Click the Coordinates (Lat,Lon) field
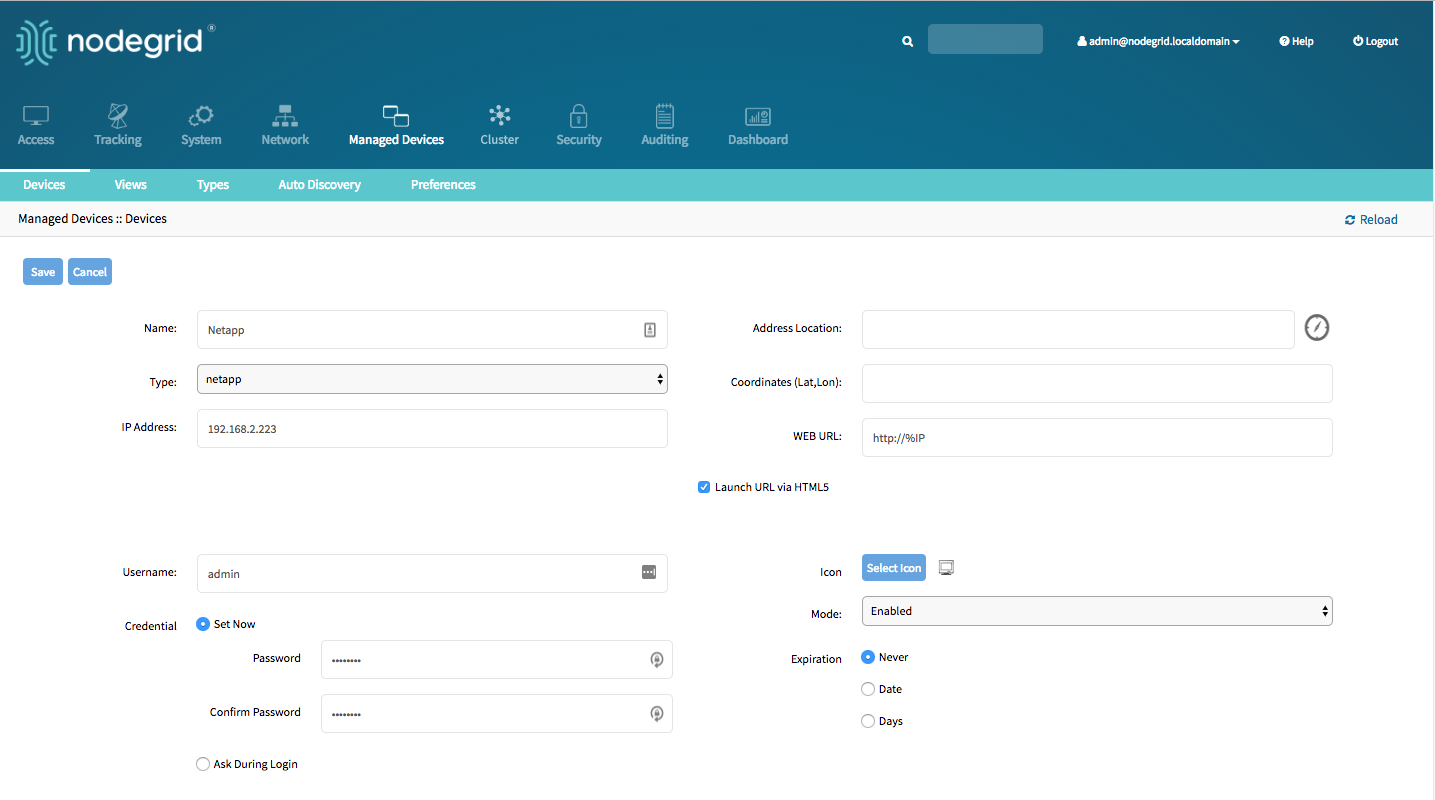1435x800 pixels. click(1097, 383)
